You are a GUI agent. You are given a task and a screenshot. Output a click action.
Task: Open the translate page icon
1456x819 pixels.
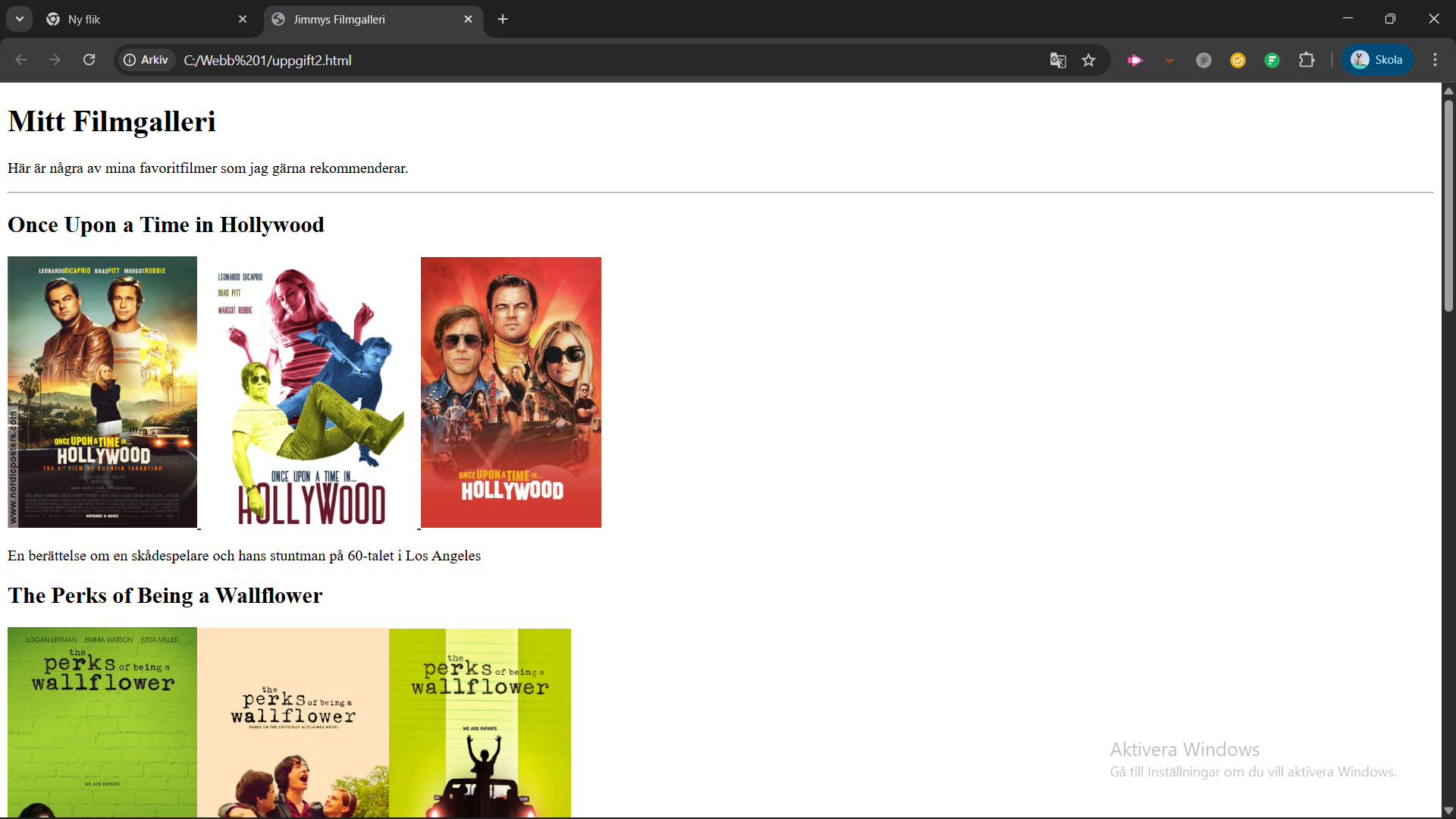(x=1058, y=60)
